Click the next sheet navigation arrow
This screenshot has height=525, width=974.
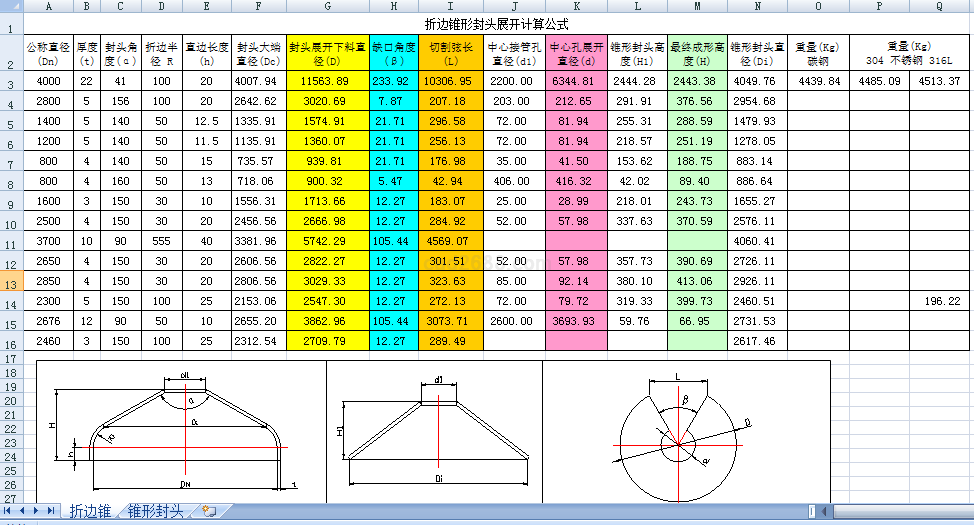pos(37,511)
